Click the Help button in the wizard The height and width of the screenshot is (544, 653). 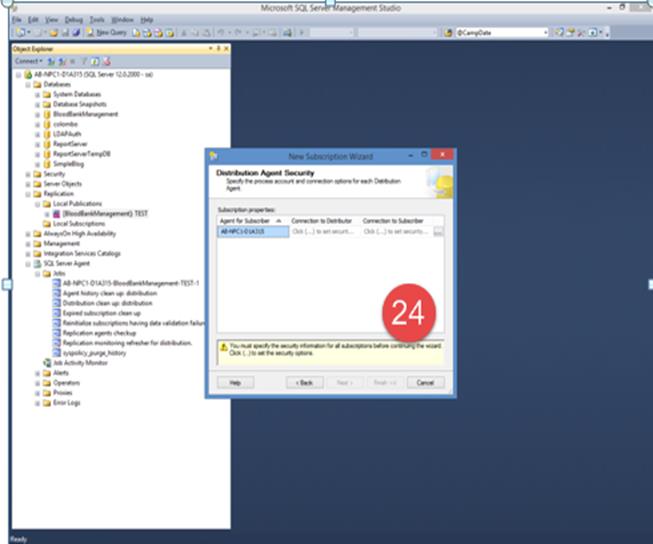235,382
